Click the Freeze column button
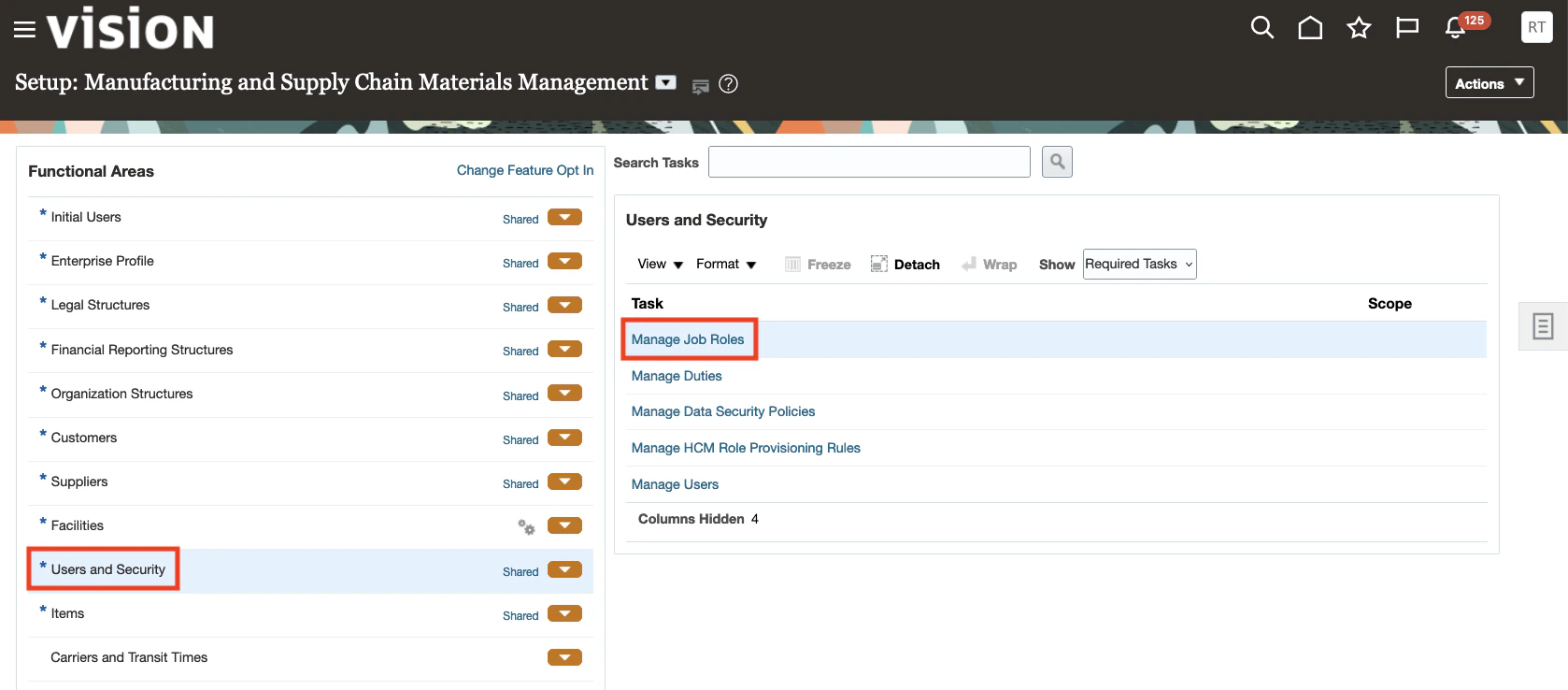Viewport: 1568px width, 690px height. pyautogui.click(x=818, y=265)
